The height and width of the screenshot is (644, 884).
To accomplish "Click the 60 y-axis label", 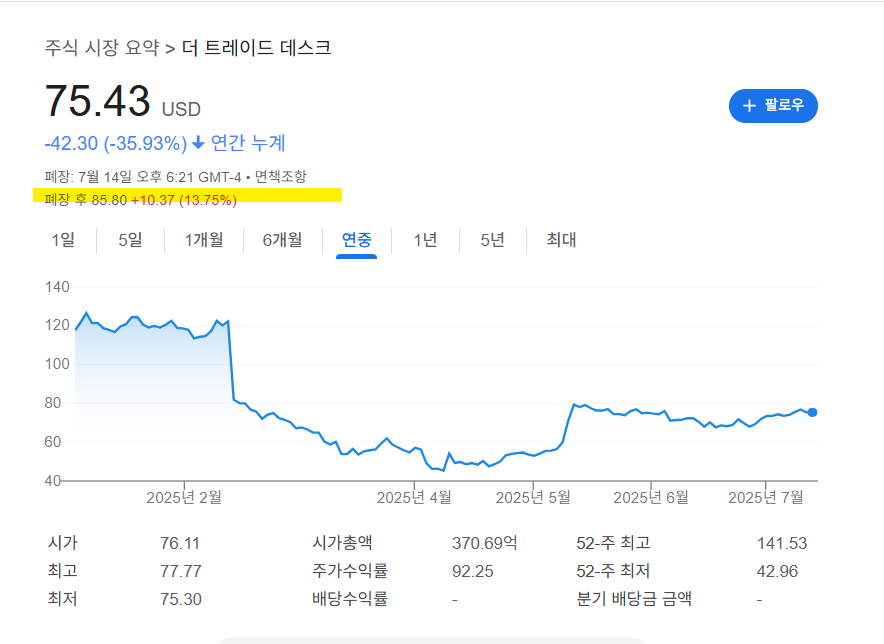I will pyautogui.click(x=52, y=442).
